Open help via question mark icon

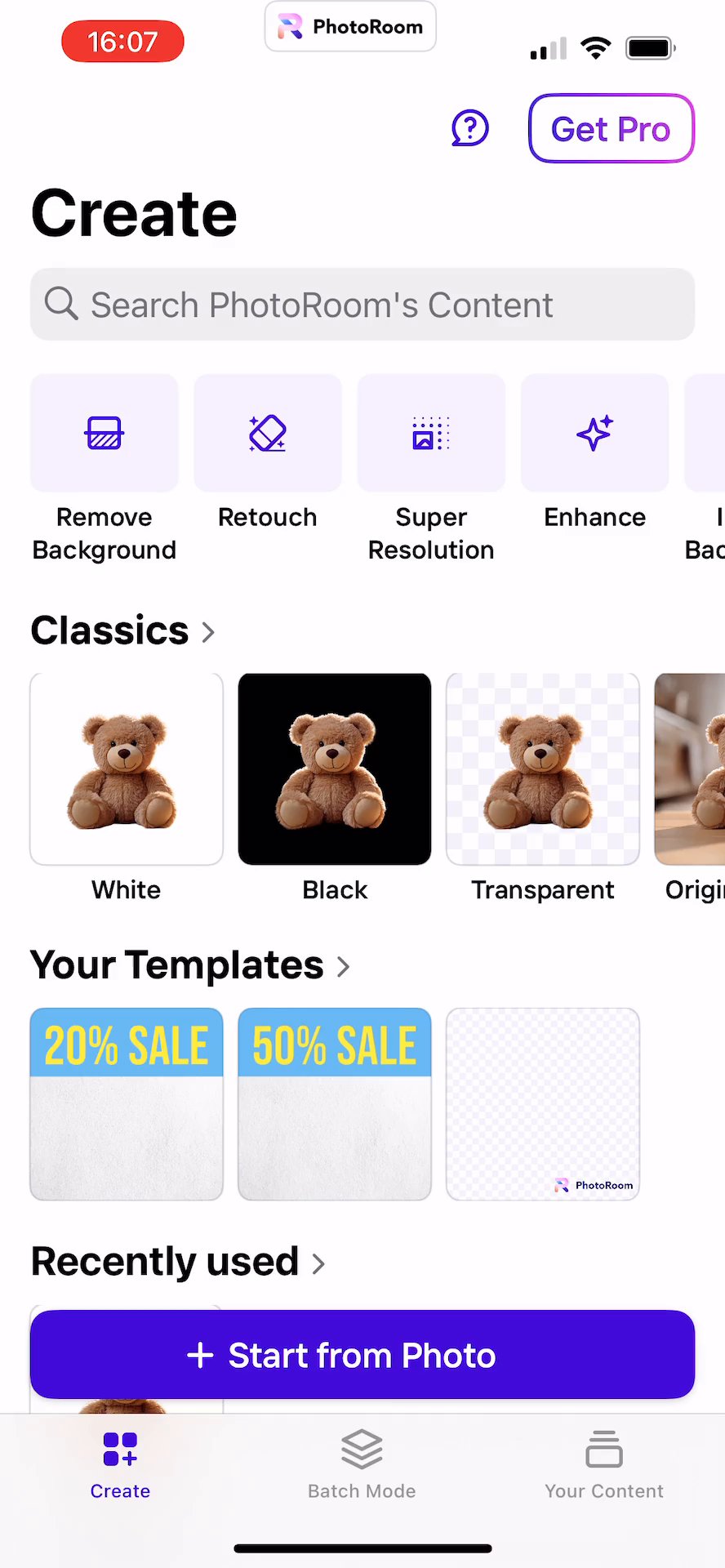(470, 129)
